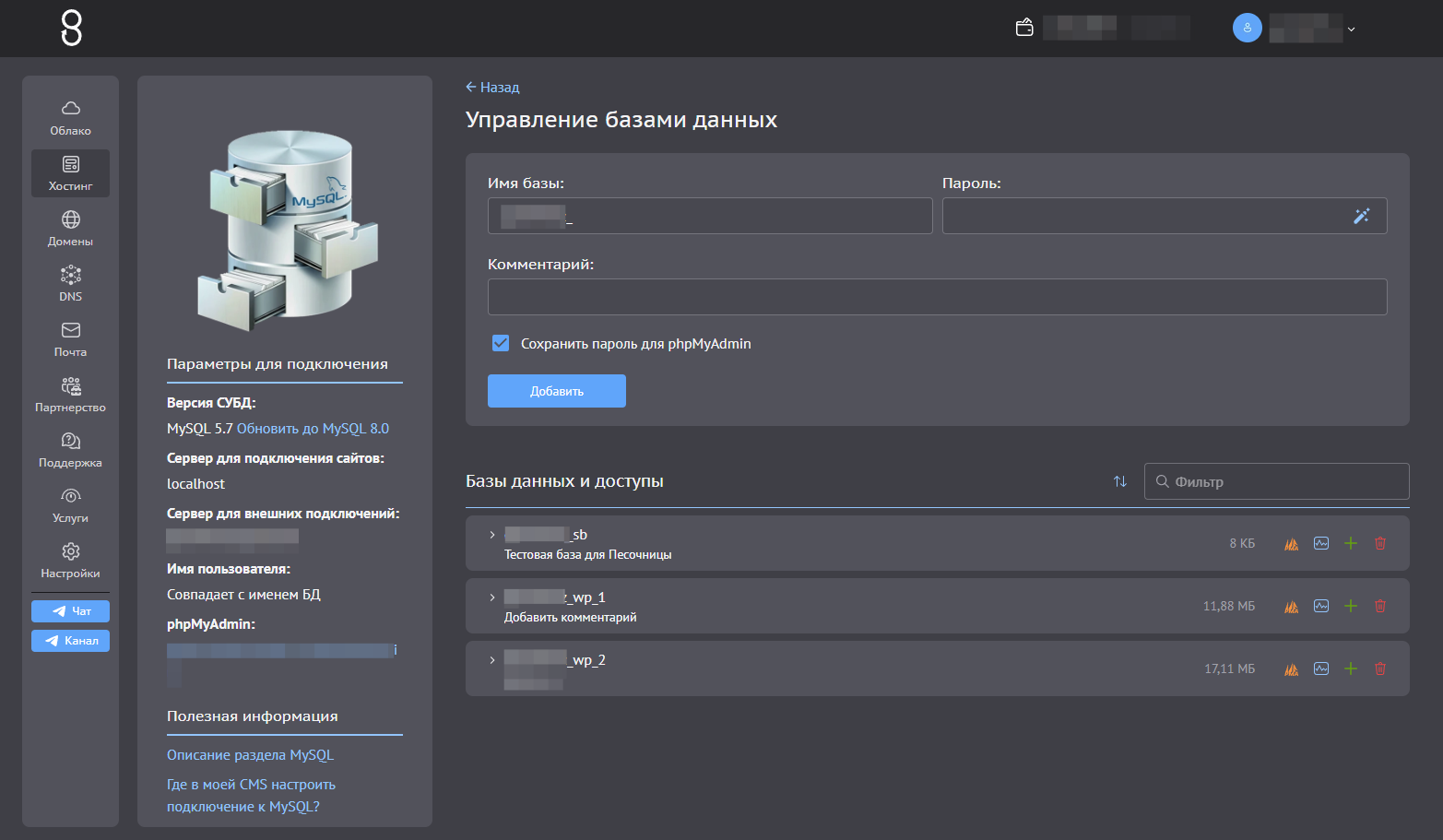
Task: Click the password generator wand icon
Action: pyautogui.click(x=1361, y=216)
